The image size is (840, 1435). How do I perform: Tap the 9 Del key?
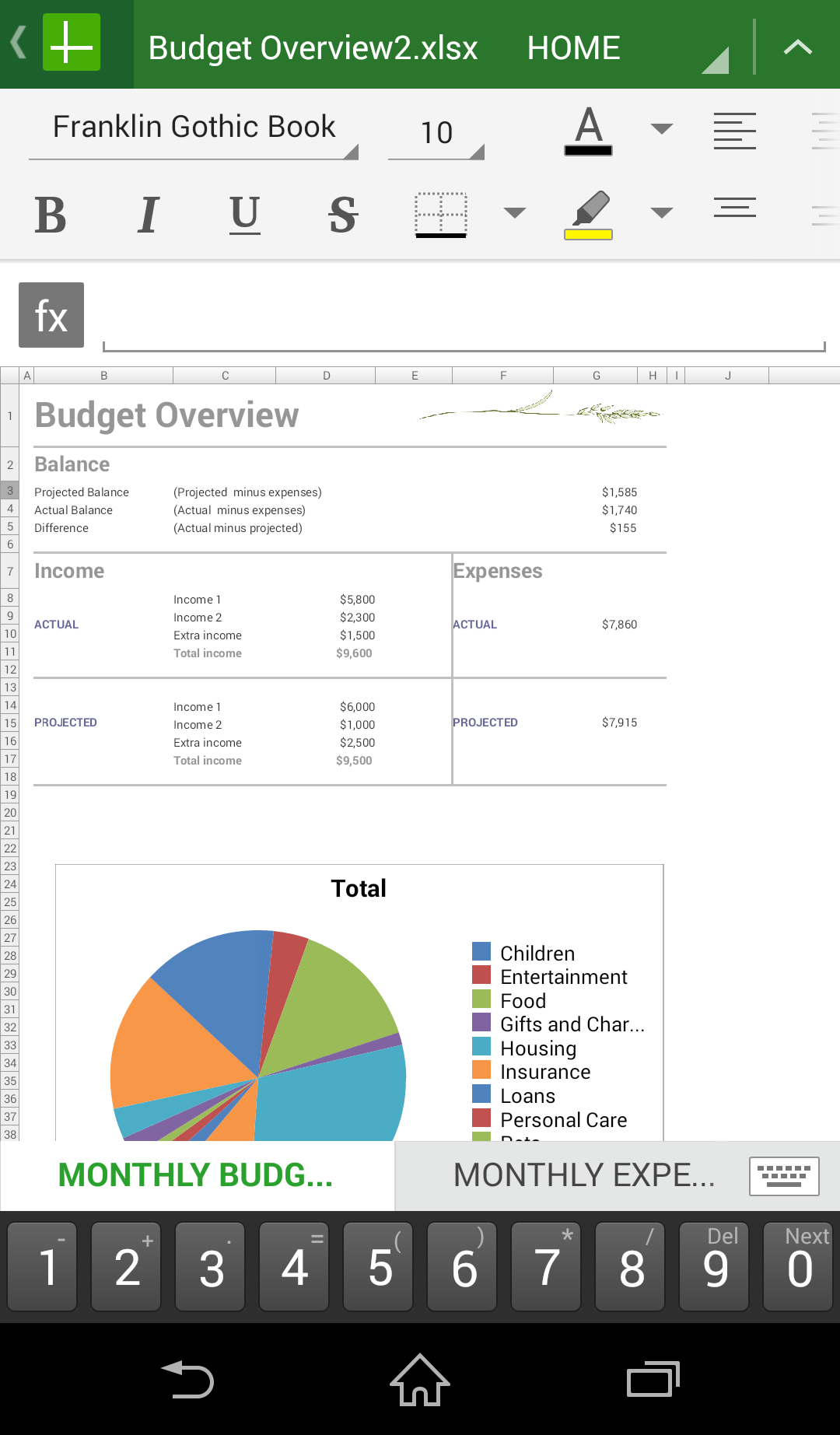715,1267
